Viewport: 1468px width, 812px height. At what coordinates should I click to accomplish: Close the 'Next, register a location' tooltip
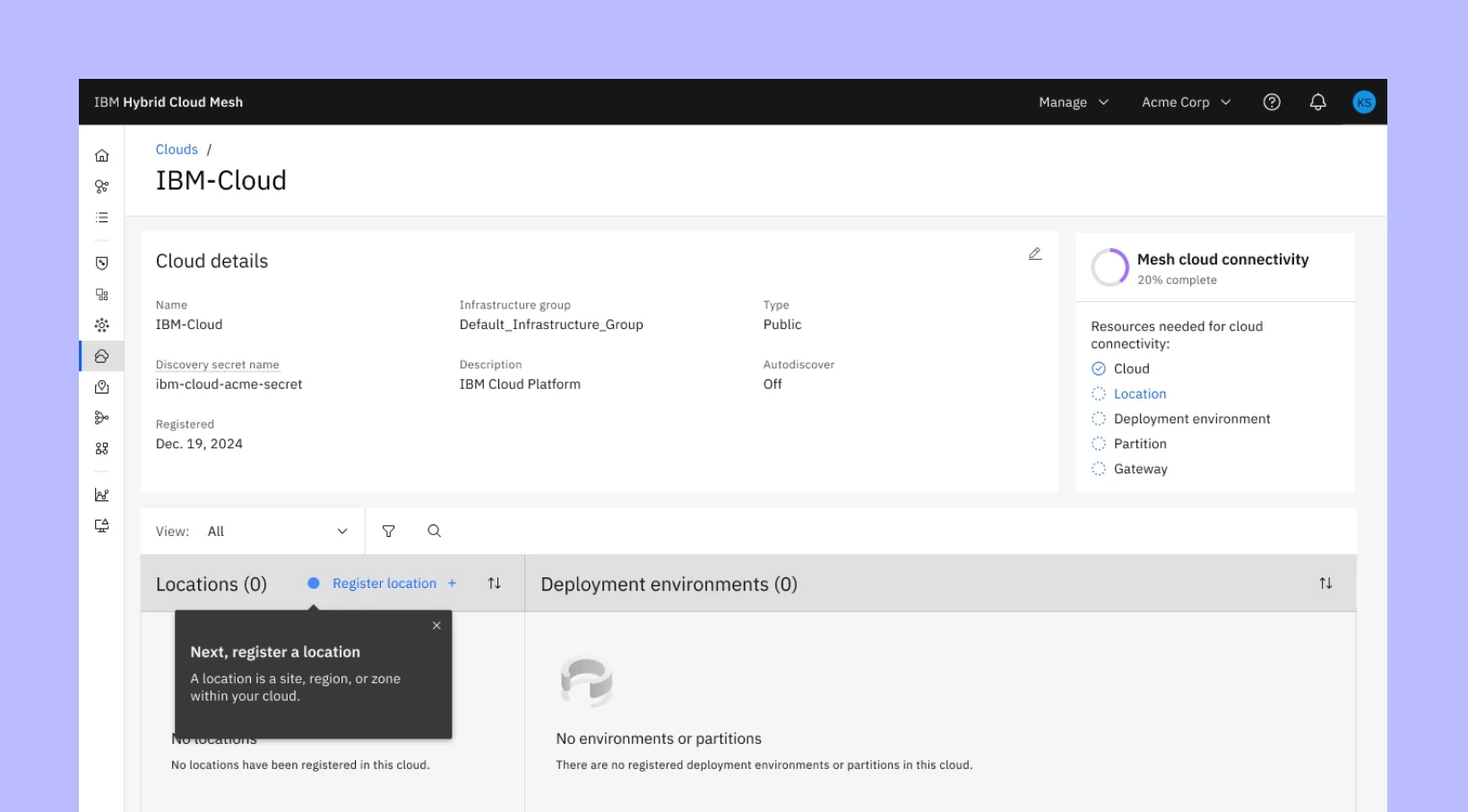436,626
